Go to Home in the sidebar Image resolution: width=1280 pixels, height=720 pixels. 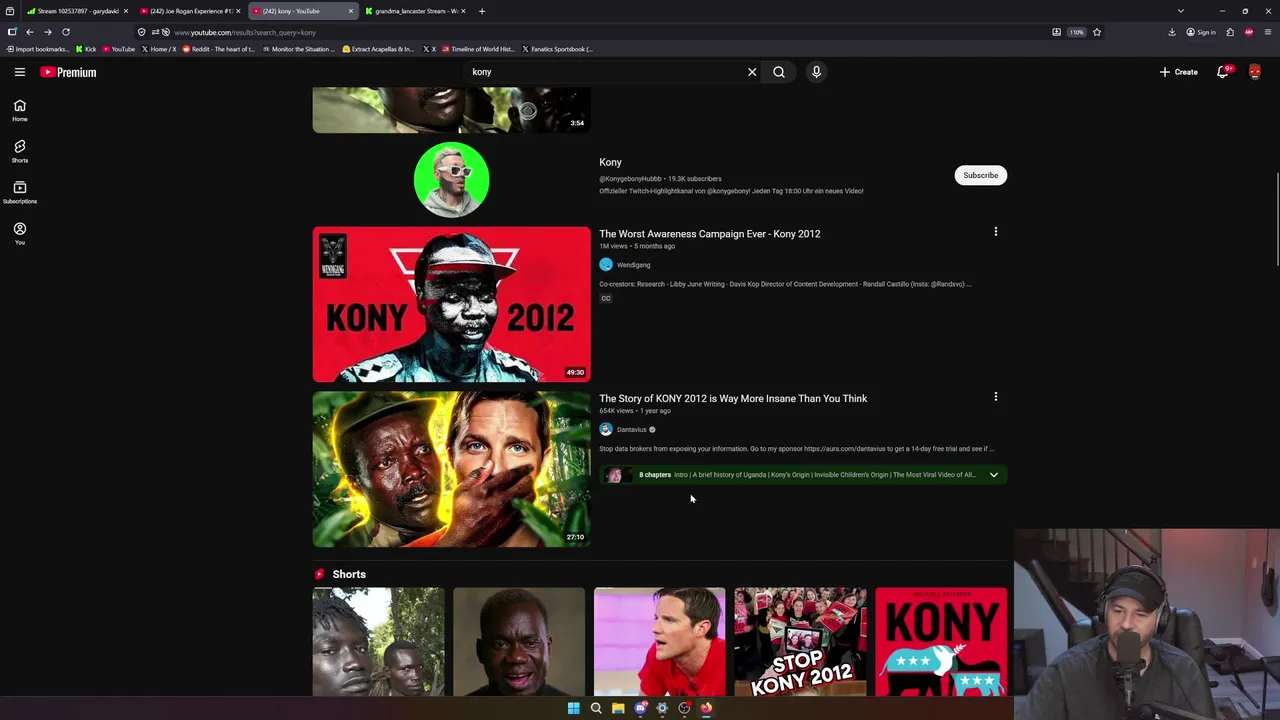coord(20,110)
